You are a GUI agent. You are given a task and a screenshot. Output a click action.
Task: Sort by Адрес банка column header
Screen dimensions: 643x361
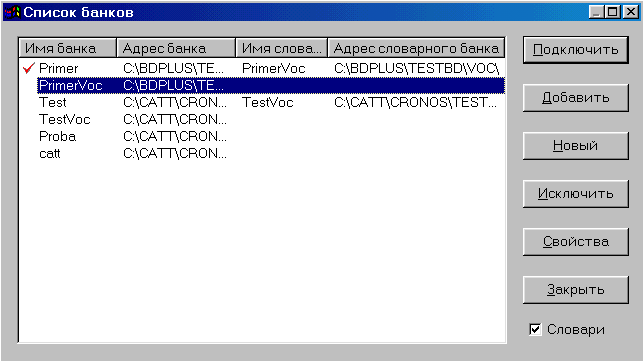176,48
